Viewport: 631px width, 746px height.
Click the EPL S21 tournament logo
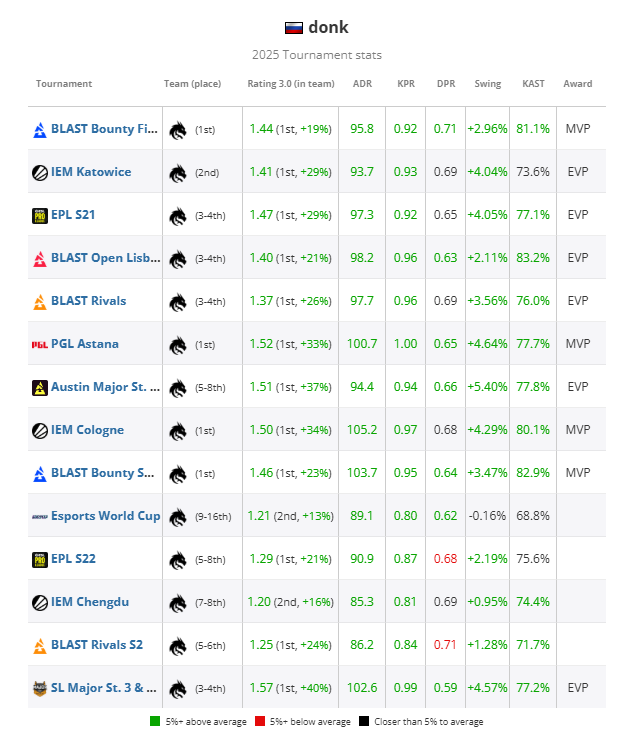click(x=39, y=215)
